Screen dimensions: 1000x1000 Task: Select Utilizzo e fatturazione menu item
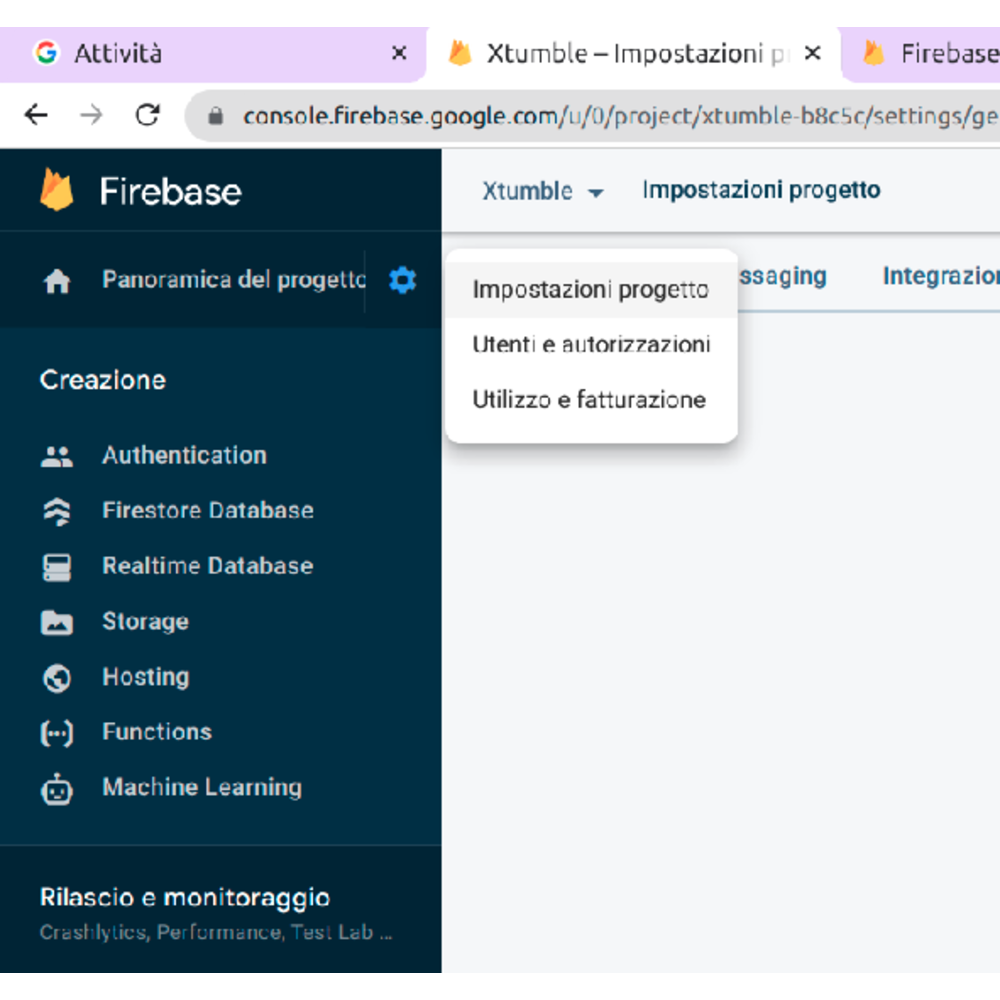pyautogui.click(x=589, y=400)
